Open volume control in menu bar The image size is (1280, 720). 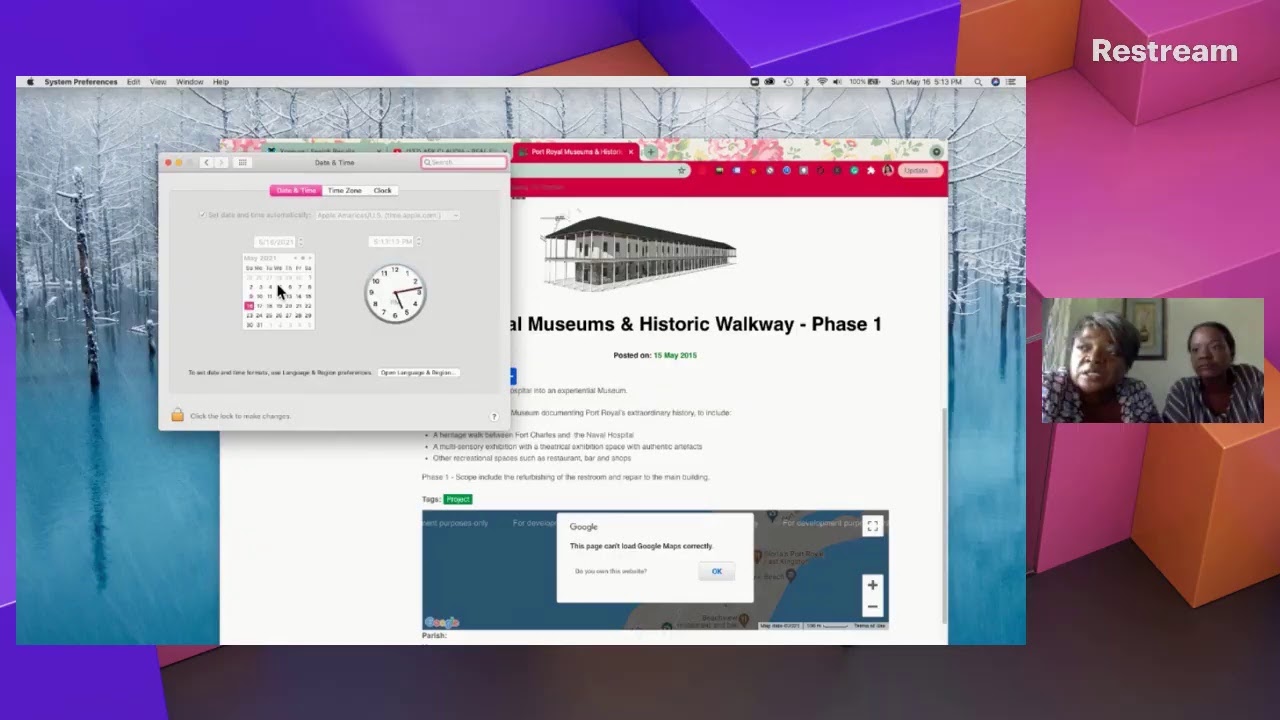click(837, 82)
